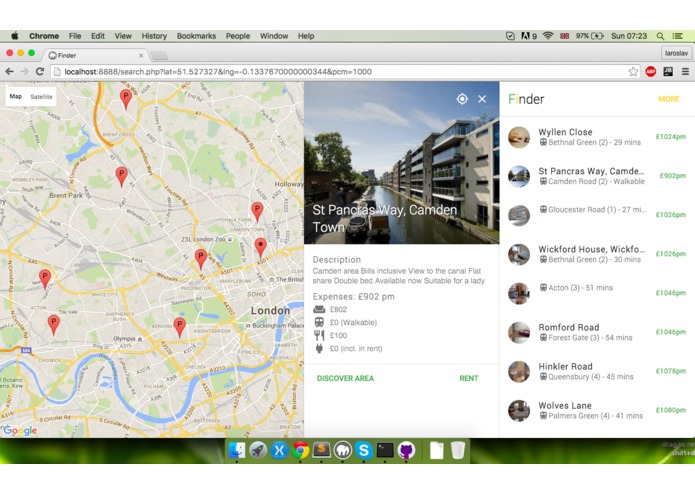
Task: Click the Iaroslav profile button
Action: click(676, 53)
